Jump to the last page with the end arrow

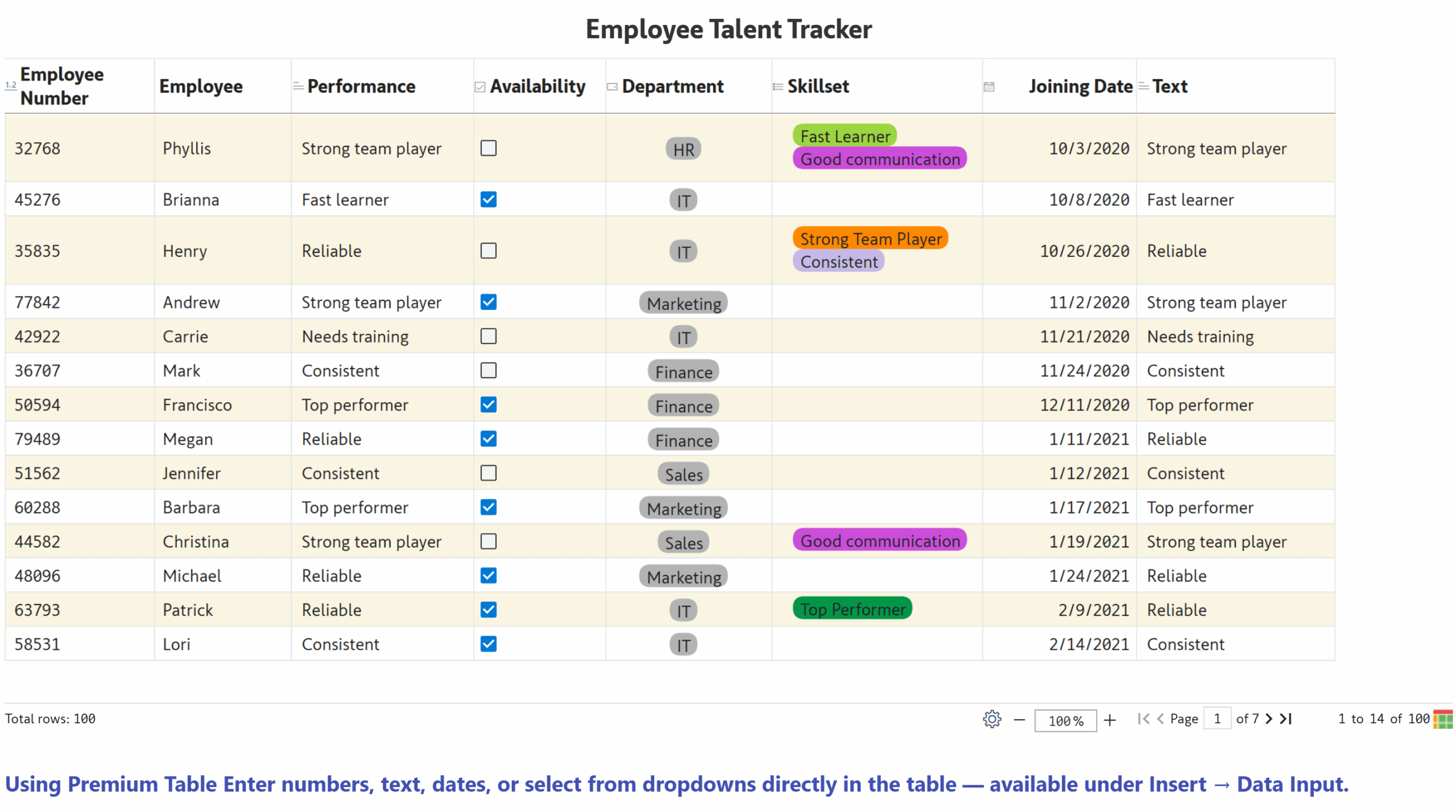(1285, 719)
